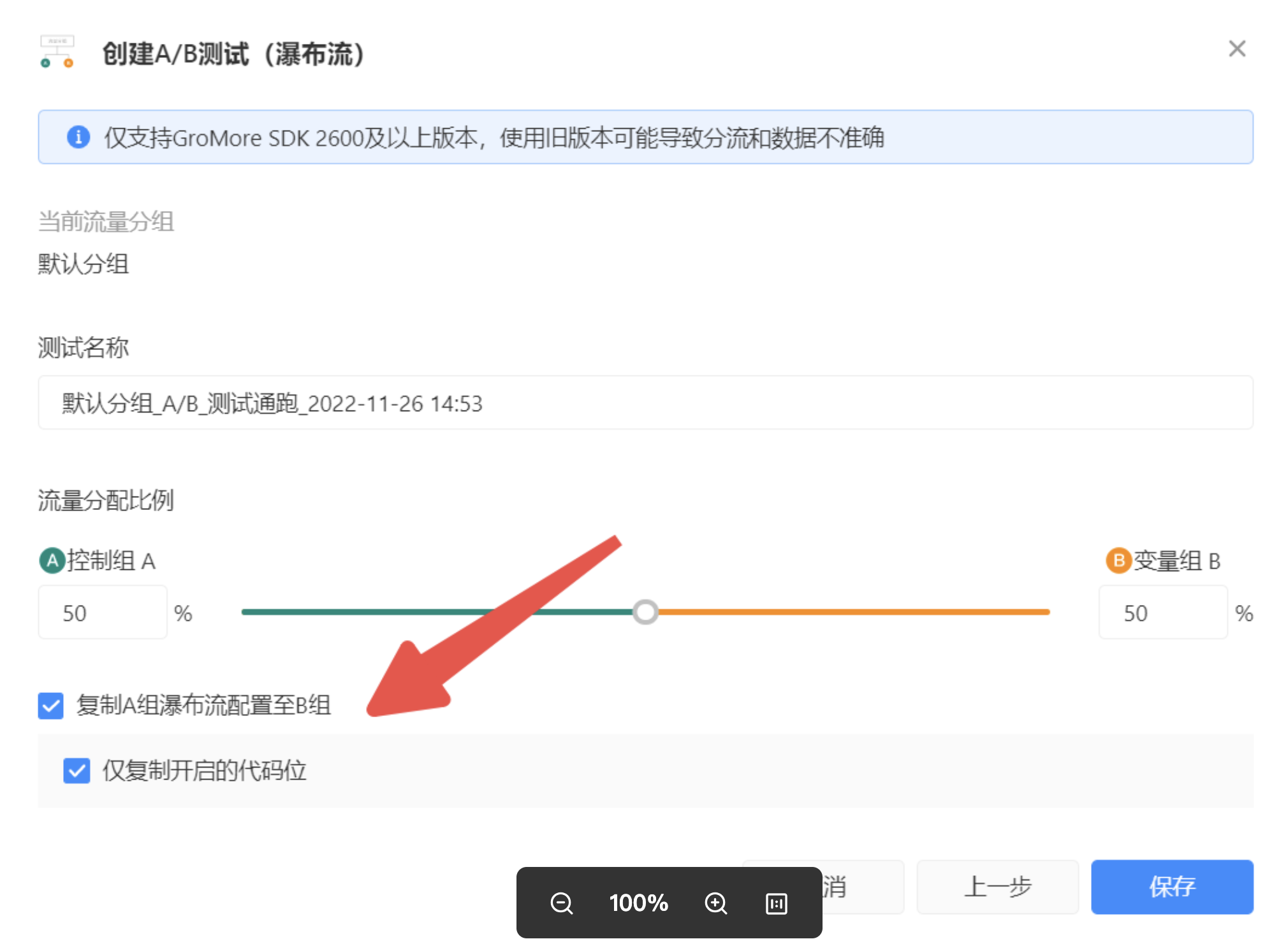Click the 控制组 A label
1288x946 pixels.
(112, 561)
